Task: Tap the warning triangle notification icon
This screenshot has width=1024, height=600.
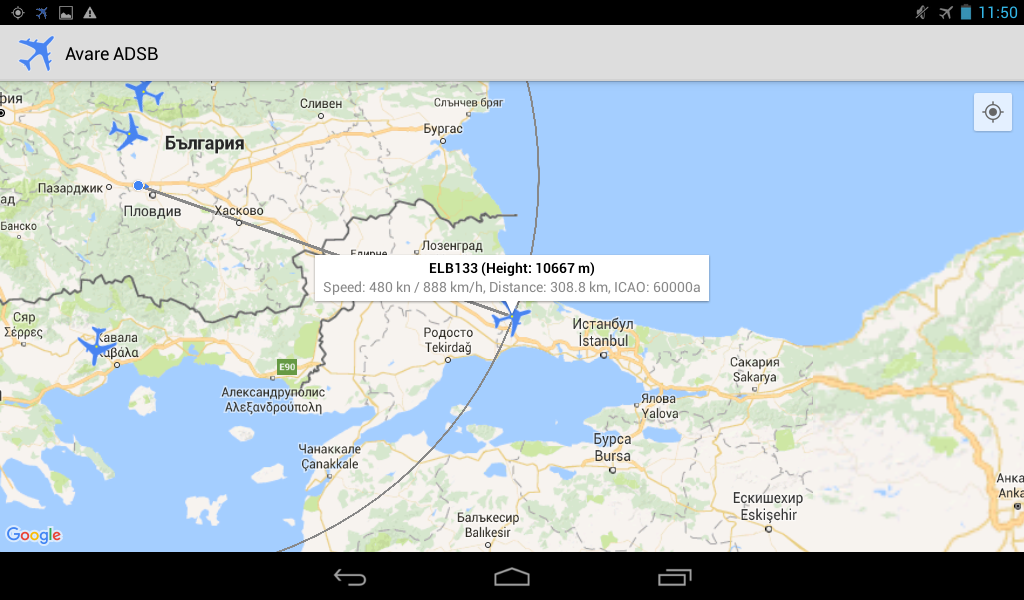Action: tap(89, 12)
